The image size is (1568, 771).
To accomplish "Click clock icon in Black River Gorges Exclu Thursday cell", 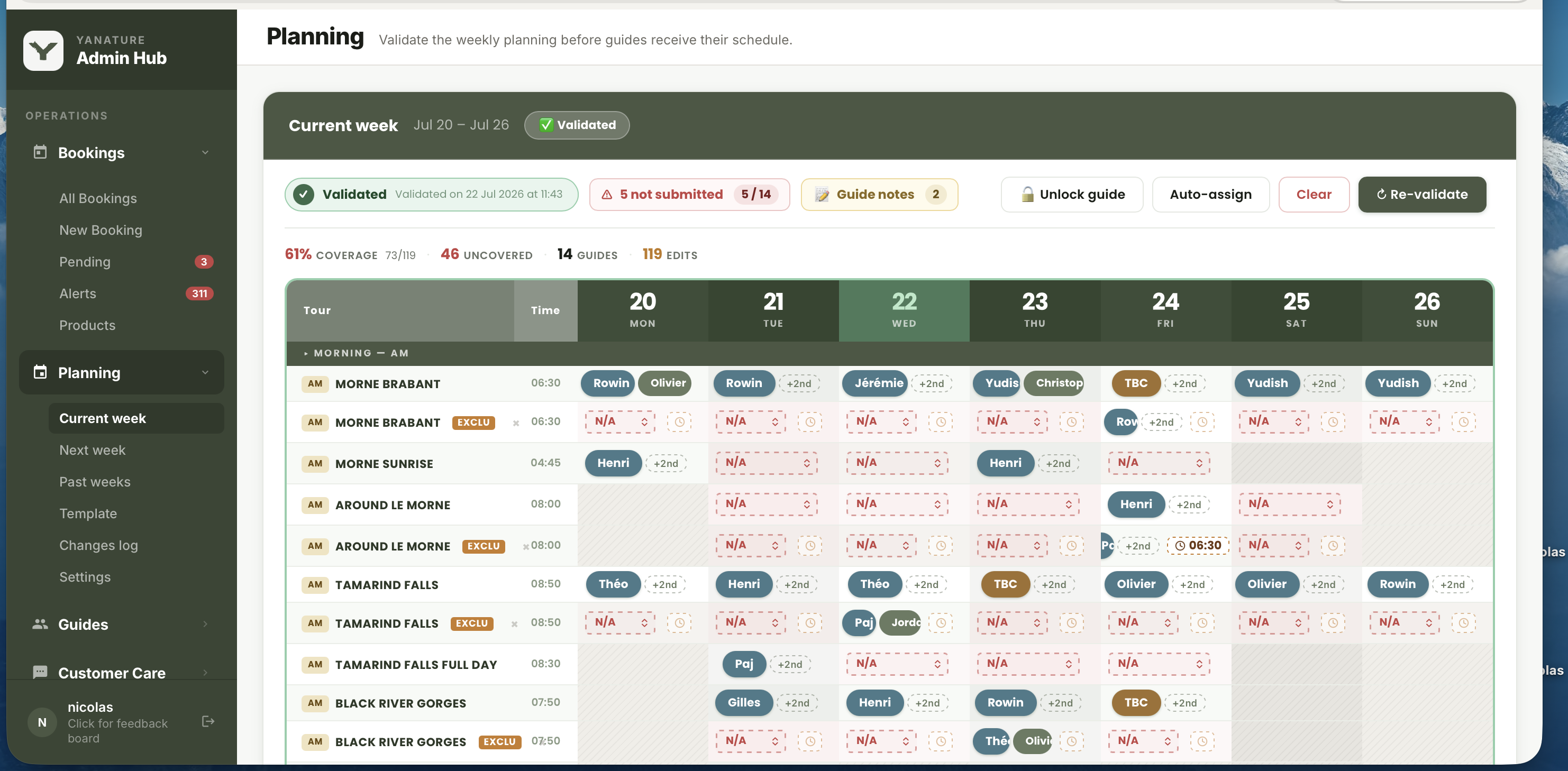I will click(1071, 741).
